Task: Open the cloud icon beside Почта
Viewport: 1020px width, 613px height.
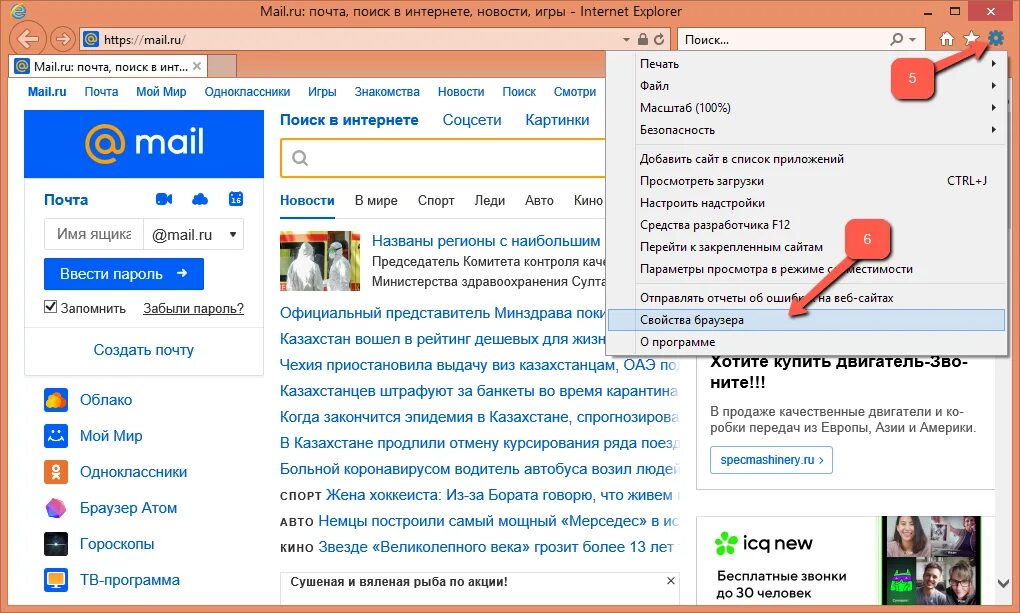Action: [200, 199]
